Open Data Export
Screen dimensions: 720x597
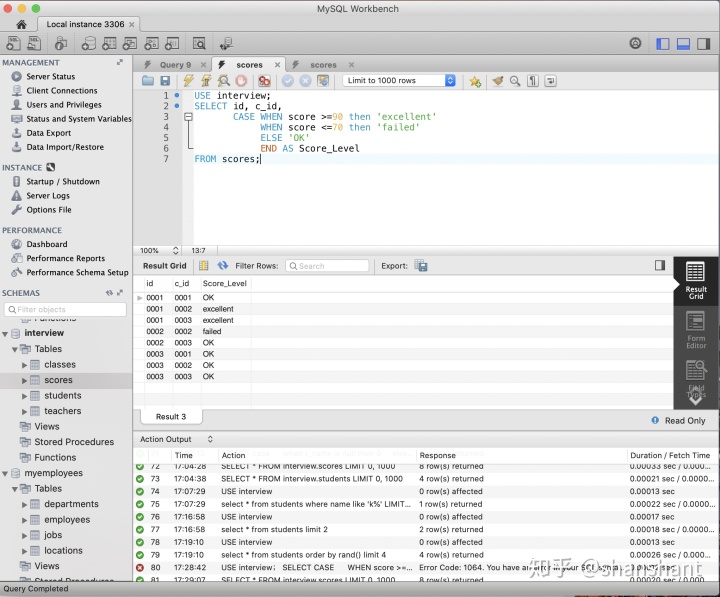pos(49,133)
